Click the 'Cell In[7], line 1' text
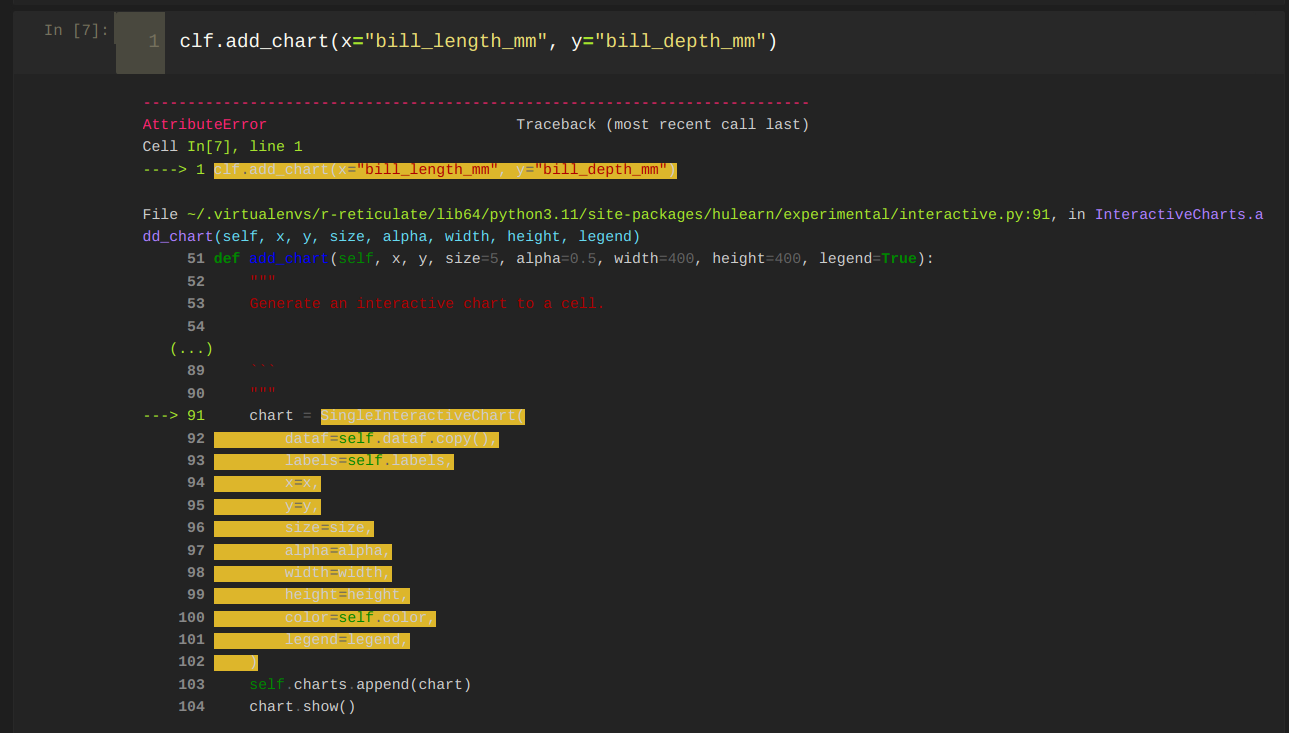Screen dimensions: 1289x733 [223, 147]
